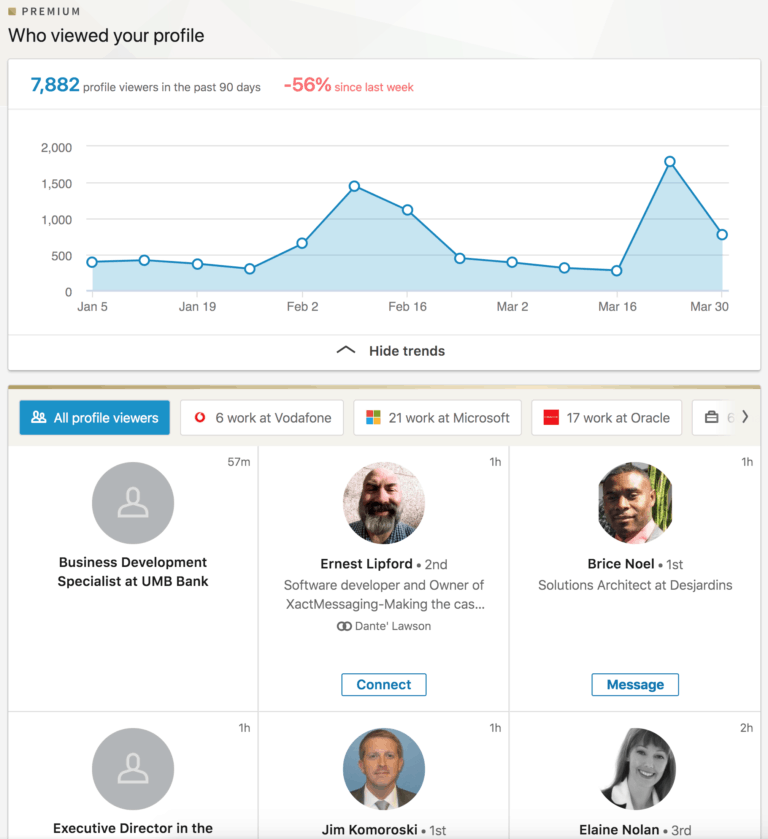The image size is (768, 839).
Task: Open Brice Noel name link
Action: (621, 564)
